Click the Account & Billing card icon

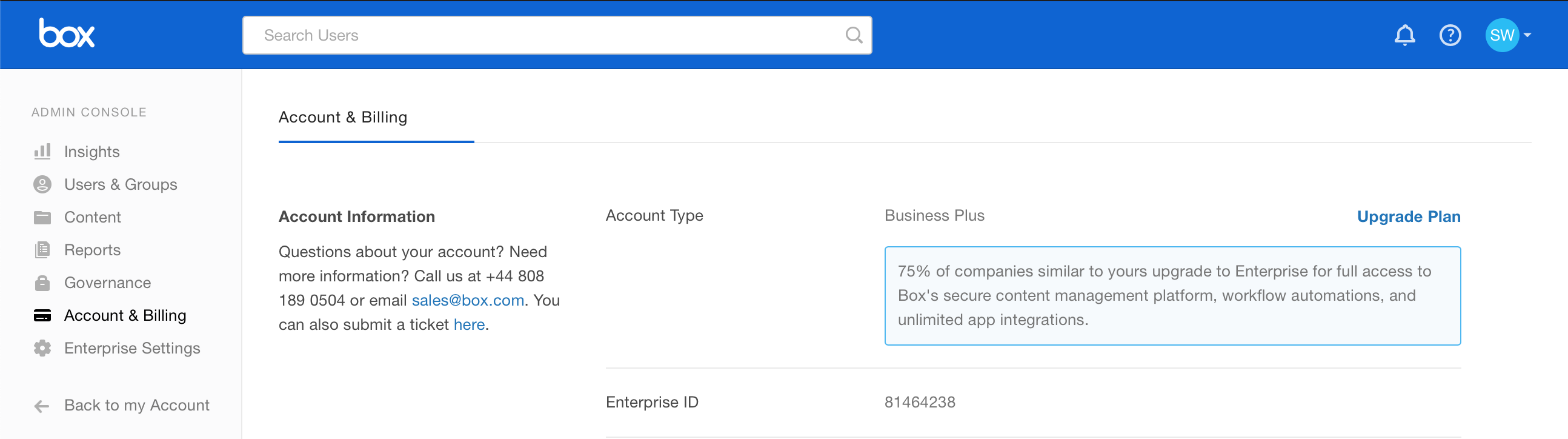click(42, 315)
